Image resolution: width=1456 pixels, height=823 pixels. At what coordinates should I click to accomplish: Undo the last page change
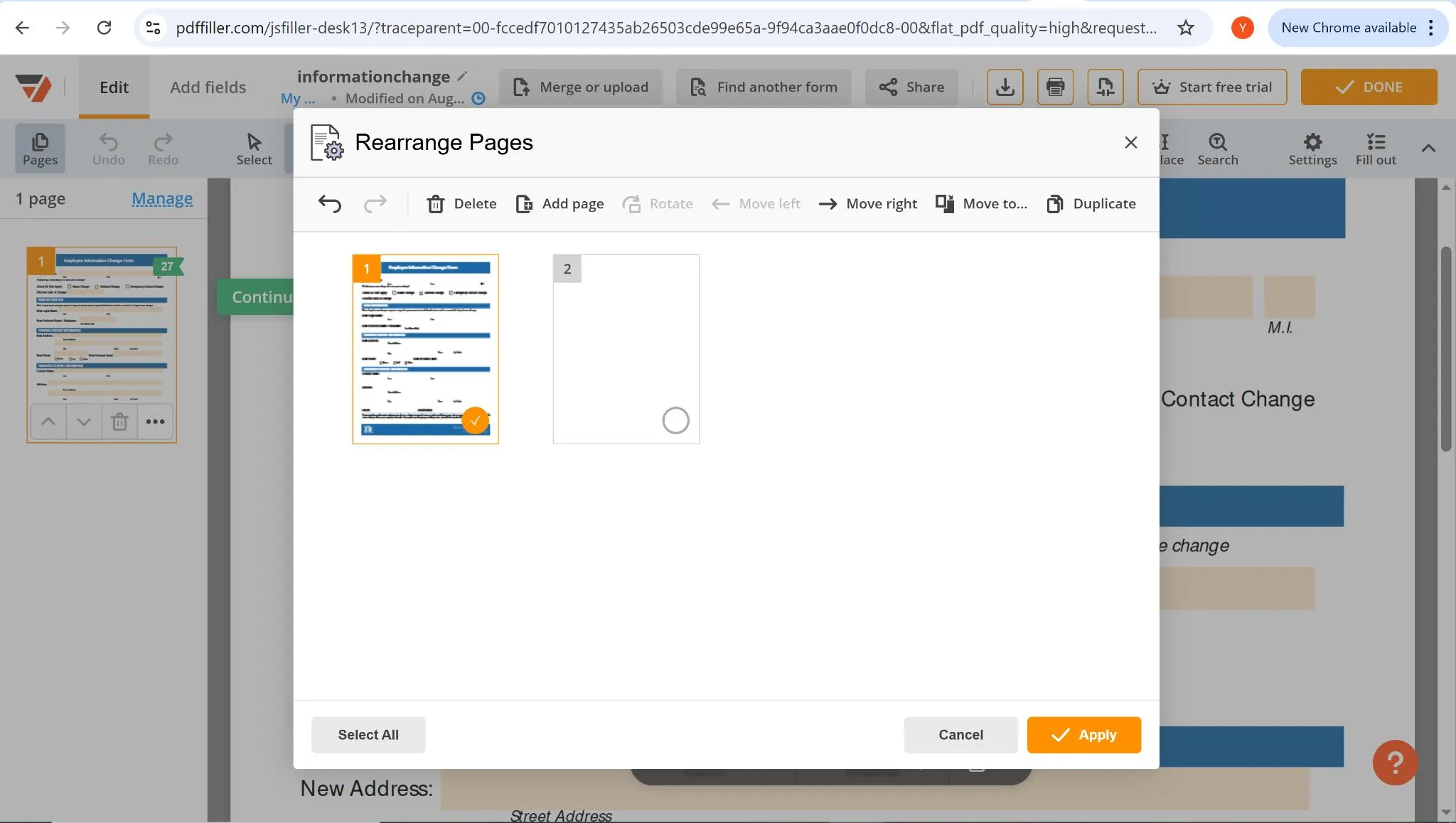coord(328,203)
